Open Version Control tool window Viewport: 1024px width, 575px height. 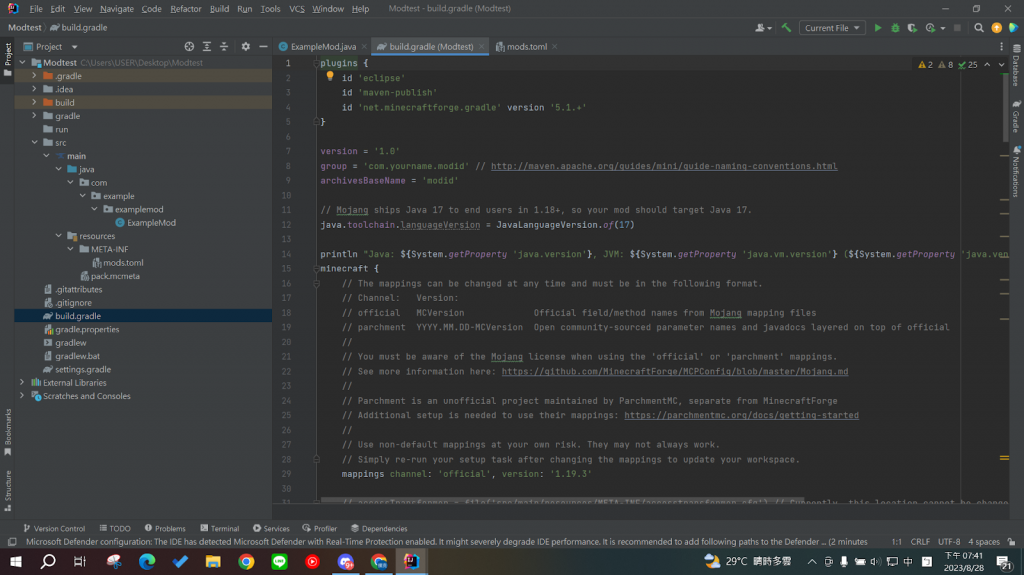click(x=54, y=529)
